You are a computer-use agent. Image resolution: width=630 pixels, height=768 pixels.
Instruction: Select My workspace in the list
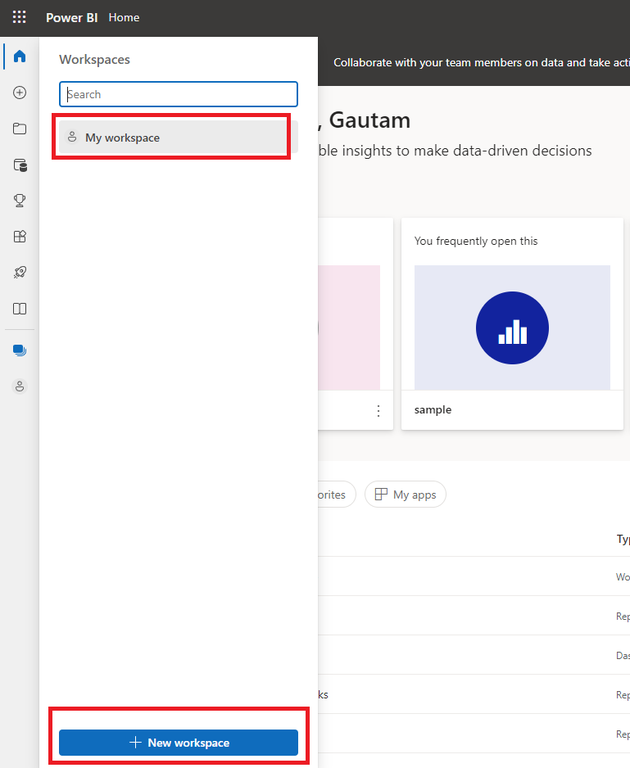pos(178,138)
